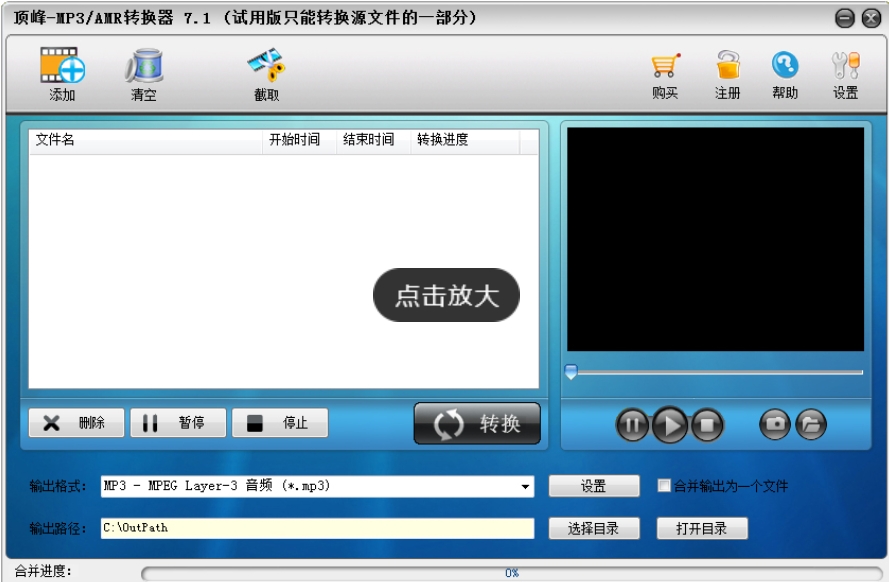The height and width of the screenshot is (582, 889).
Task: Open the 购买 (Buy) shopping cart
Action: (665, 65)
